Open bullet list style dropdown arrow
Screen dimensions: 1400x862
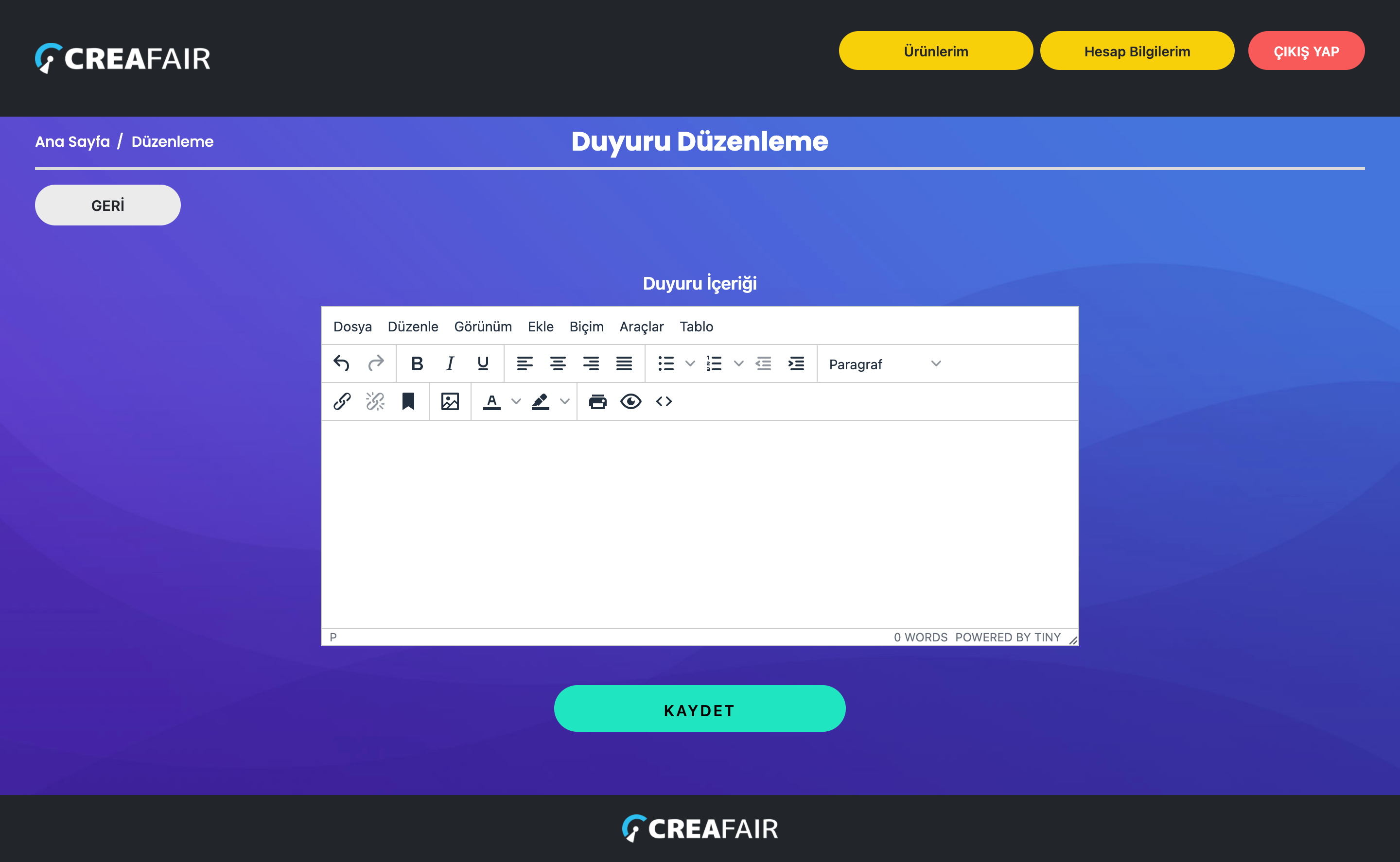click(x=690, y=363)
